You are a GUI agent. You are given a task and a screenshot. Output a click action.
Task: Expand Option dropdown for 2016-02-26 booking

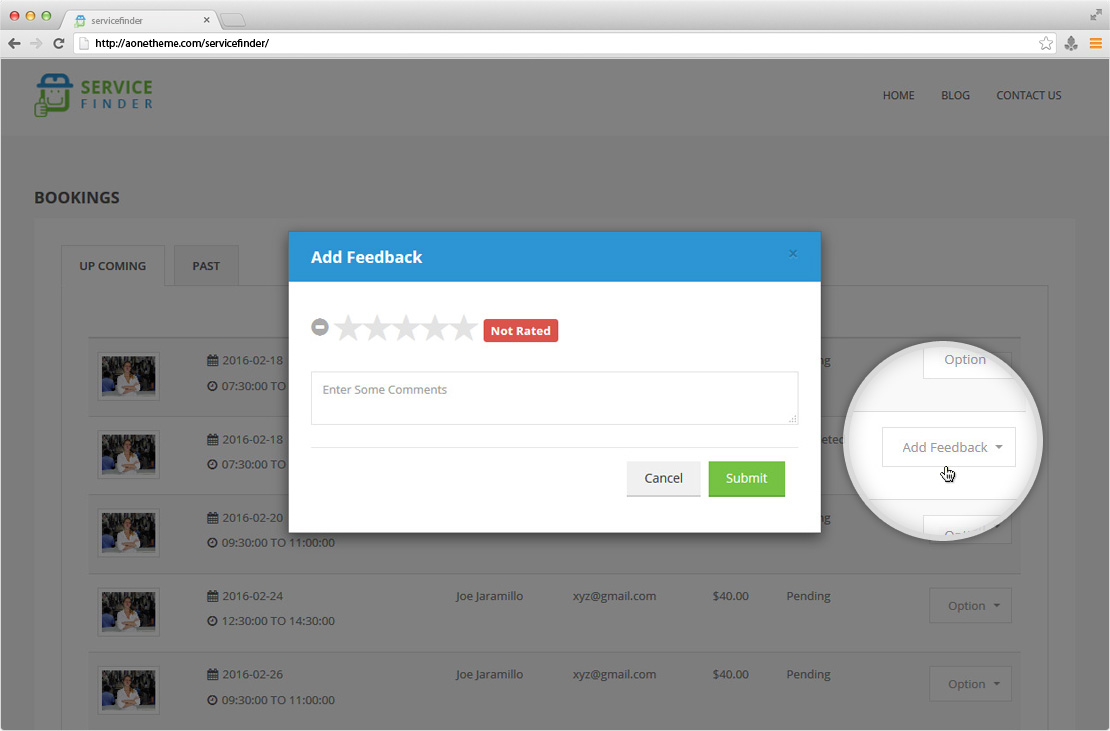(x=970, y=684)
